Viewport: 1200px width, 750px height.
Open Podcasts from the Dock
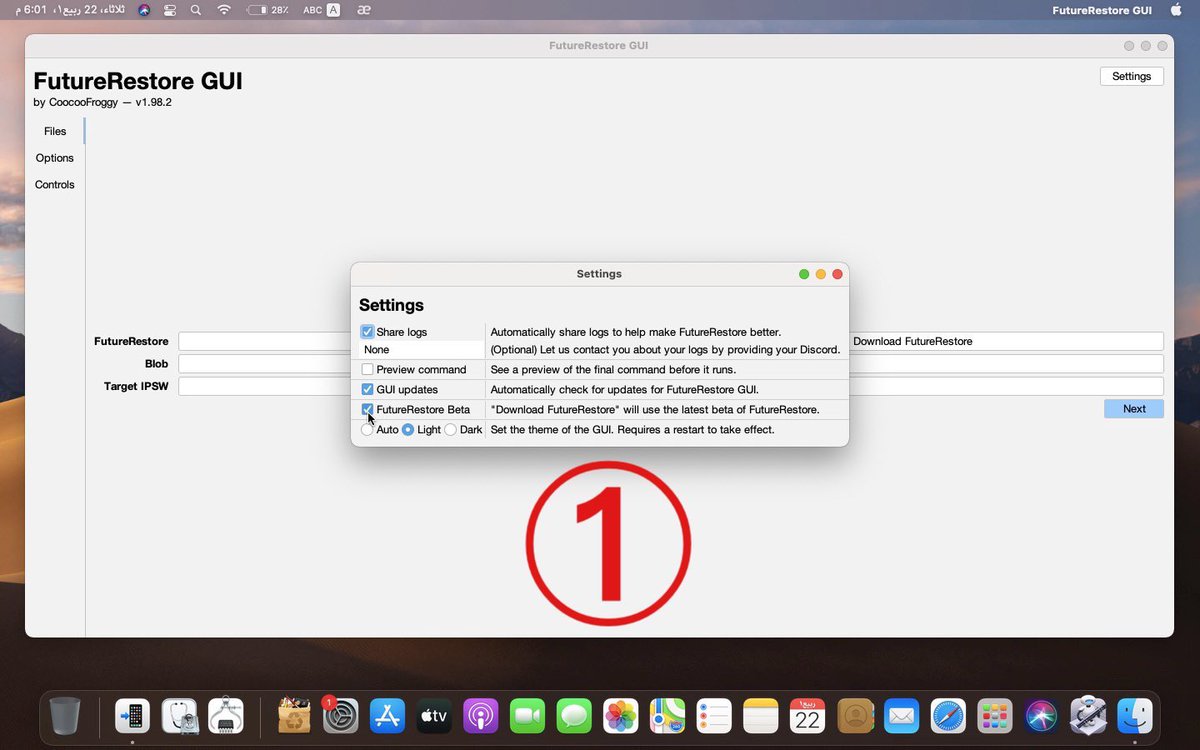pos(480,716)
